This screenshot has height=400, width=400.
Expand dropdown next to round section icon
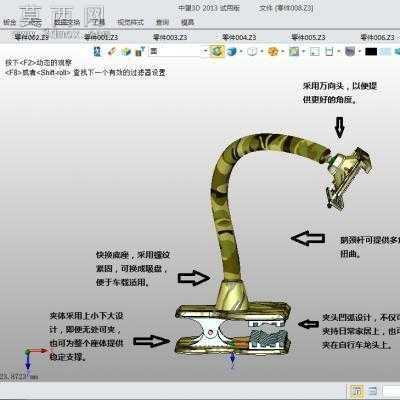tap(262, 52)
